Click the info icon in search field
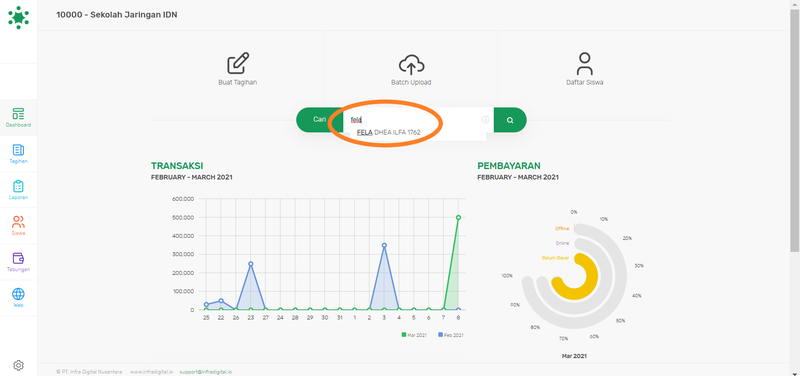This screenshot has height=376, width=800. pos(485,119)
